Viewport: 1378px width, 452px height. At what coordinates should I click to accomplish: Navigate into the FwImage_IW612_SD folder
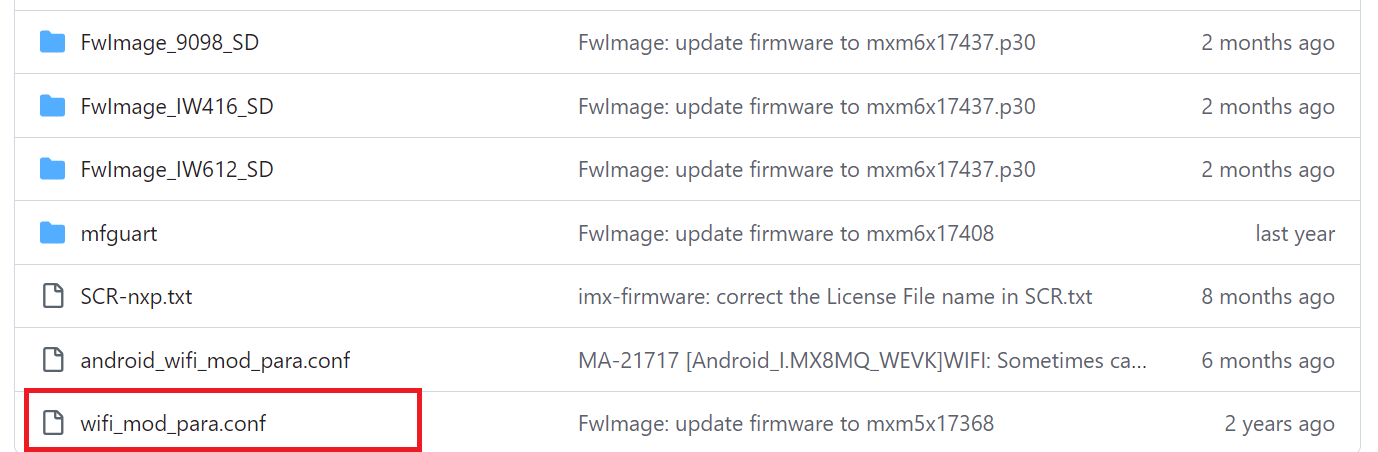(176, 170)
